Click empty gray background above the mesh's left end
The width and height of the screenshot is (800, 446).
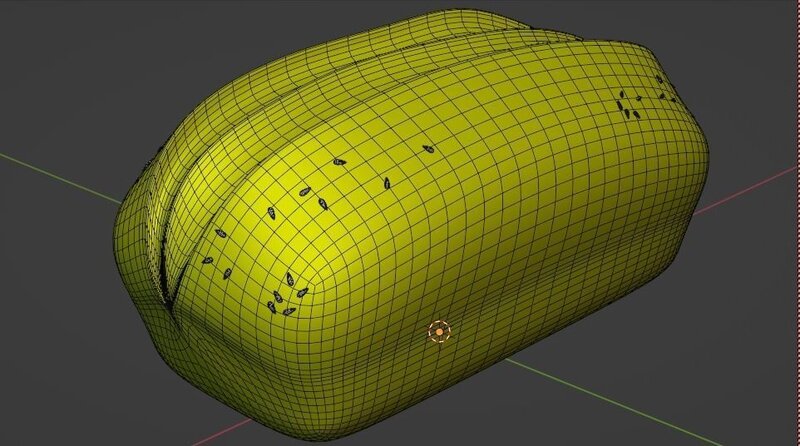[80, 60]
